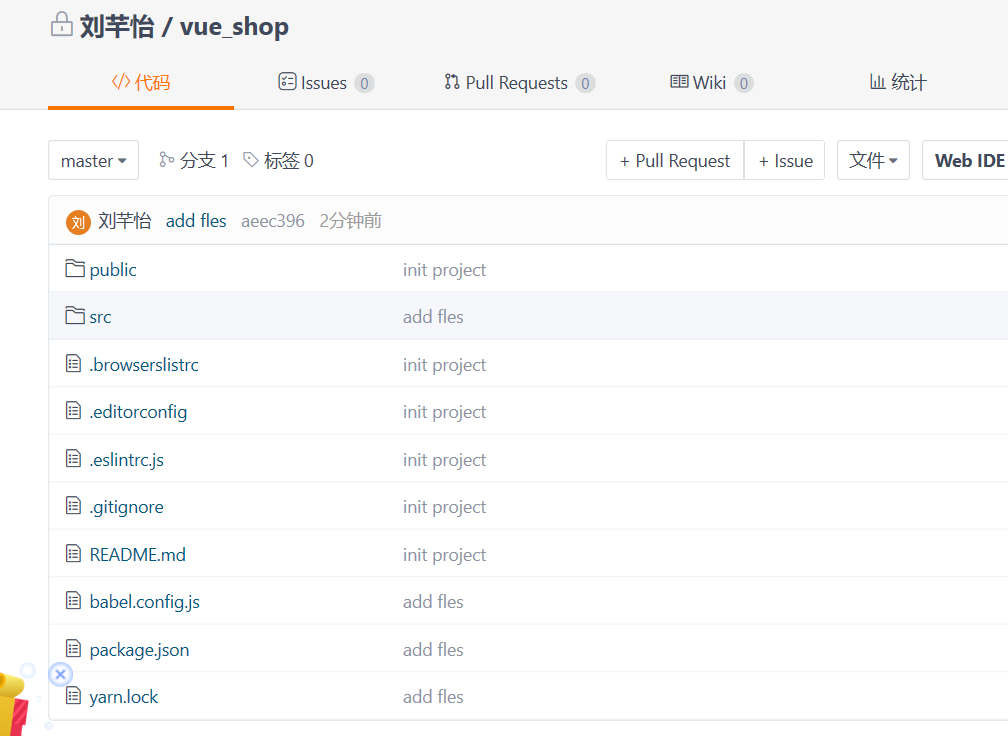The height and width of the screenshot is (736, 1008).
Task: Open the 统计 statistics tab
Action: coord(897,83)
